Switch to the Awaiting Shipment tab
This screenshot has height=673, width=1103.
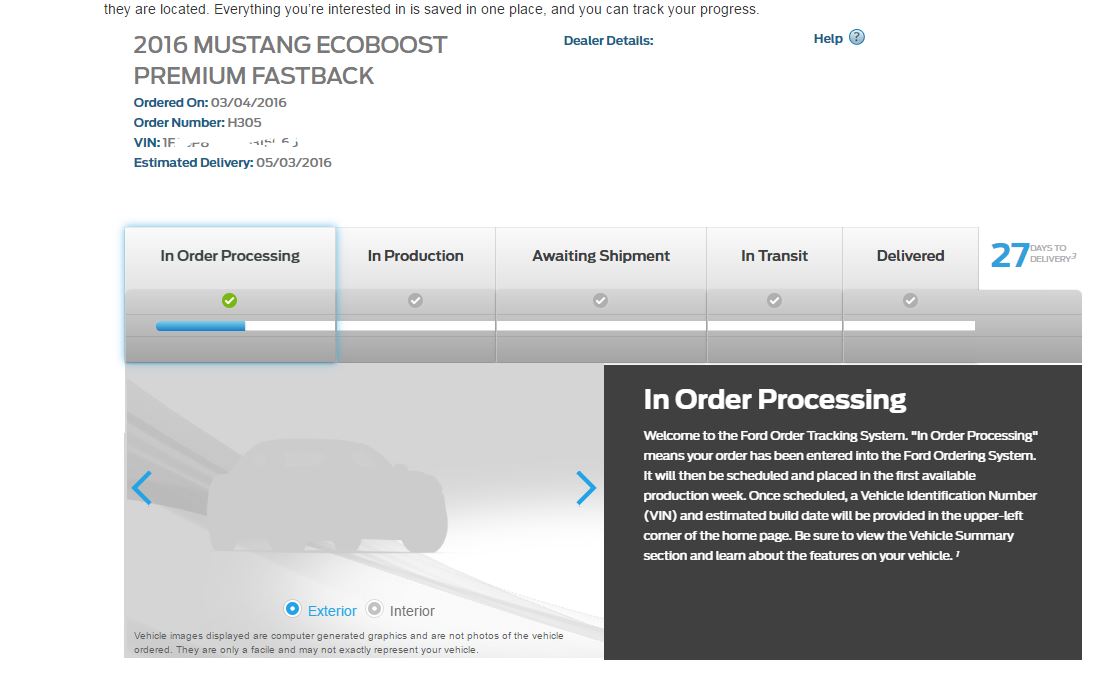click(601, 257)
